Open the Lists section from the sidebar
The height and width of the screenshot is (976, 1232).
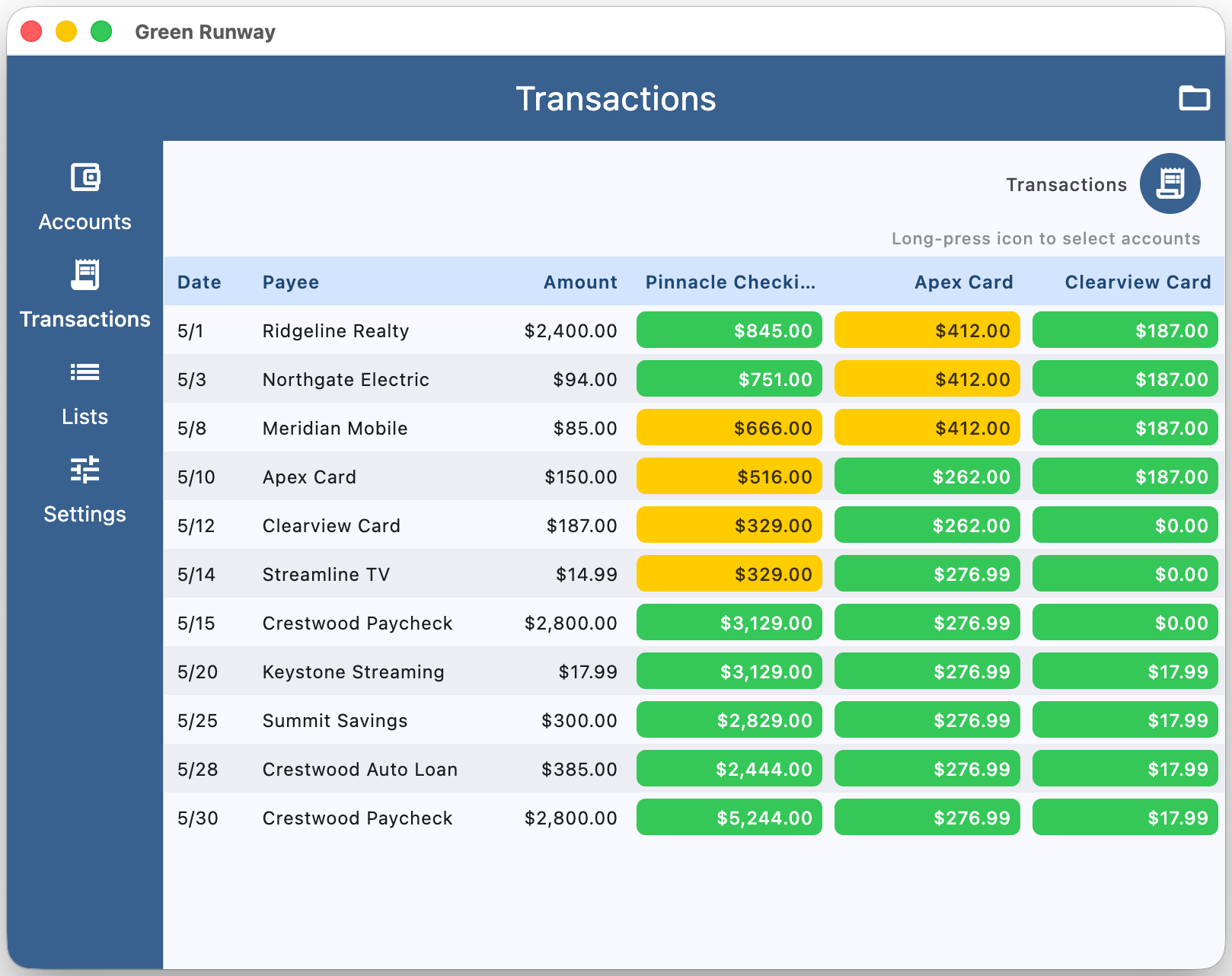[85, 416]
